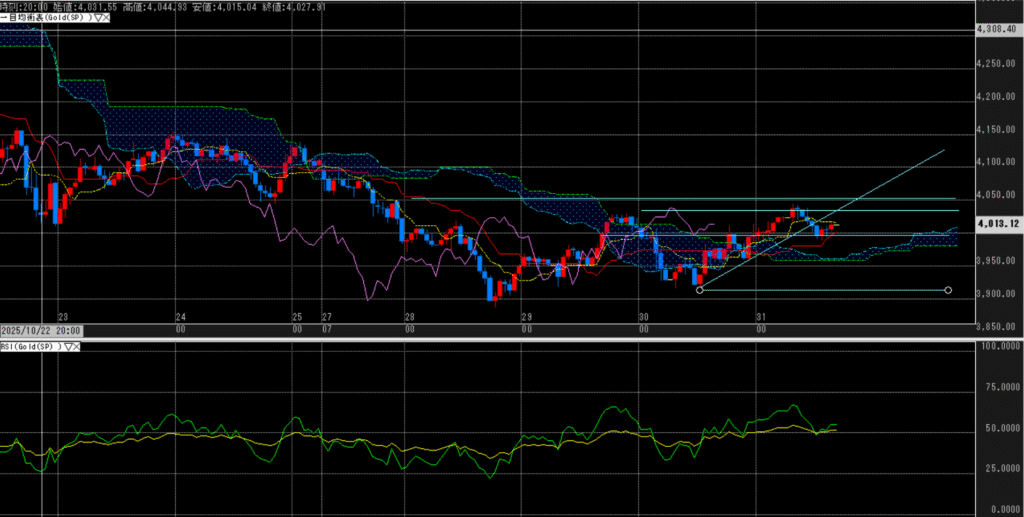Click the date 28 marker on time axis
This screenshot has height=517, width=1024.
[410, 315]
